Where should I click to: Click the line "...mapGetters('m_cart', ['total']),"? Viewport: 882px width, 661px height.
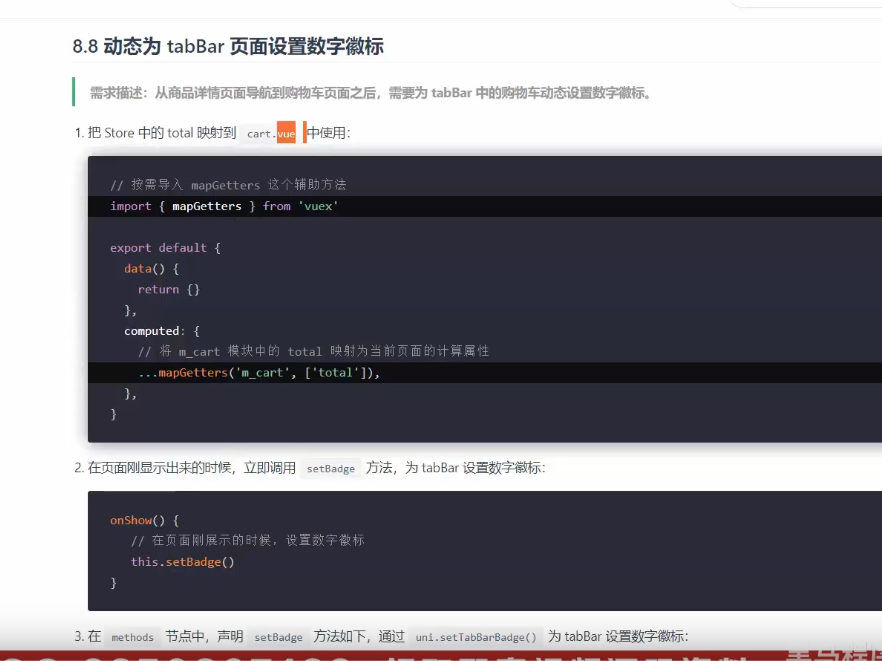[259, 372]
